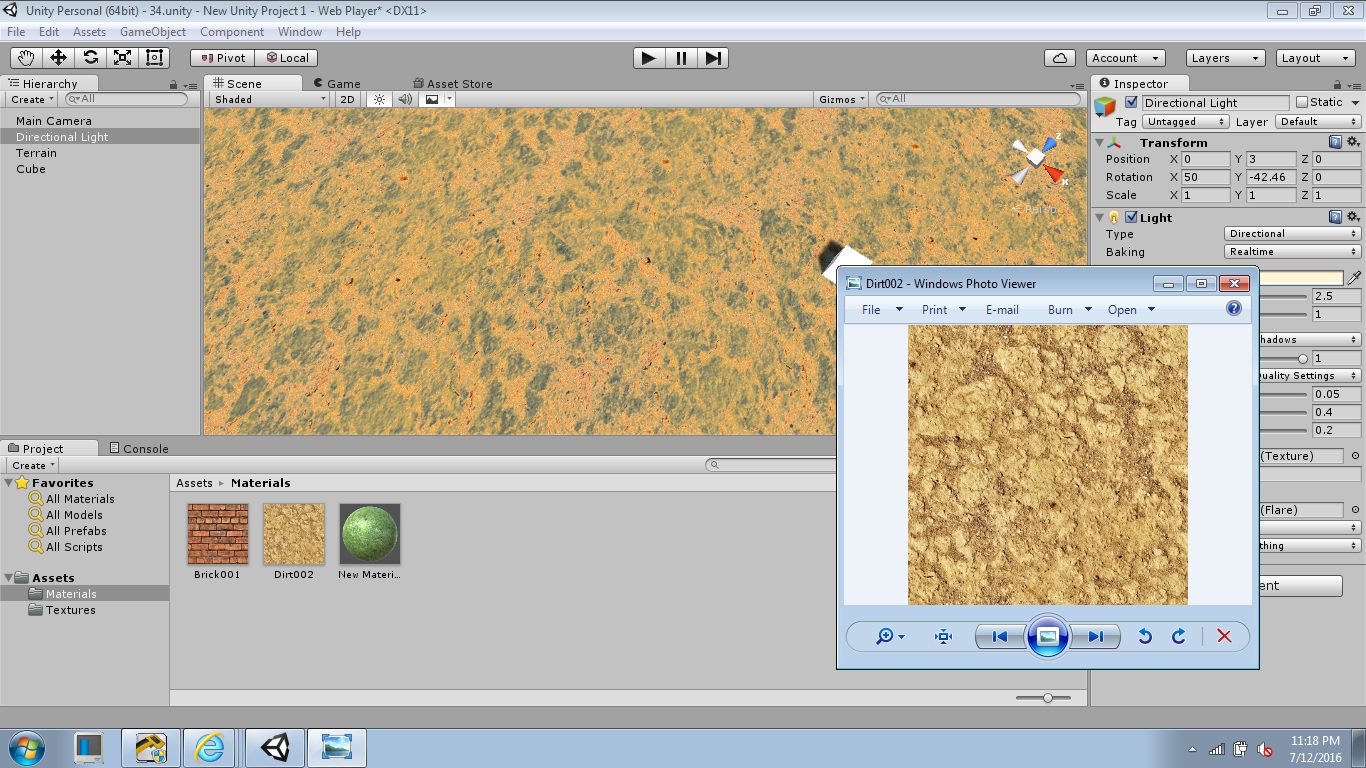Select the Rotate tool in Unity toolbar

click(90, 58)
